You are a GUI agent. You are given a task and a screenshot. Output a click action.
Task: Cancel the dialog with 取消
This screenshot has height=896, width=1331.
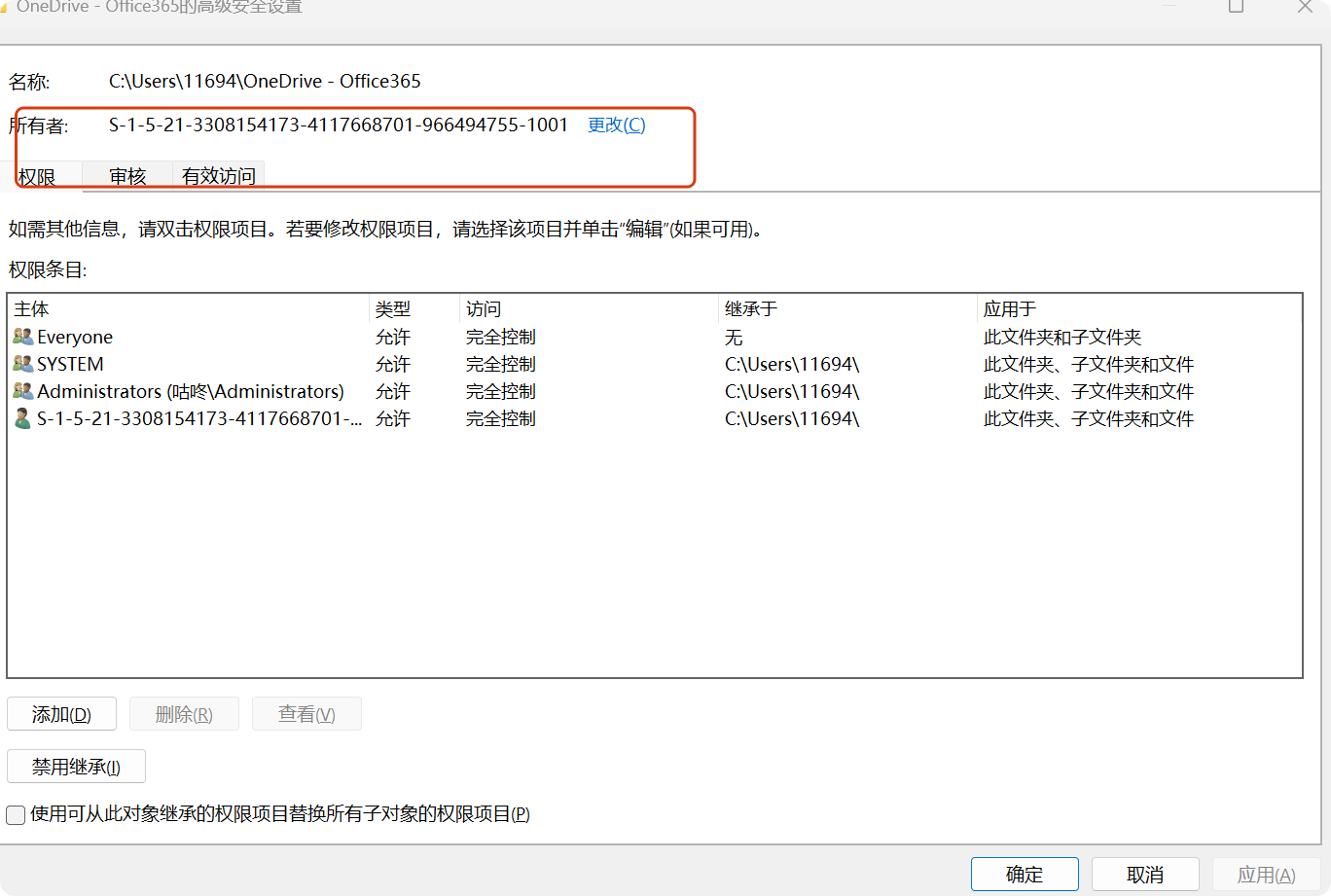(1145, 875)
